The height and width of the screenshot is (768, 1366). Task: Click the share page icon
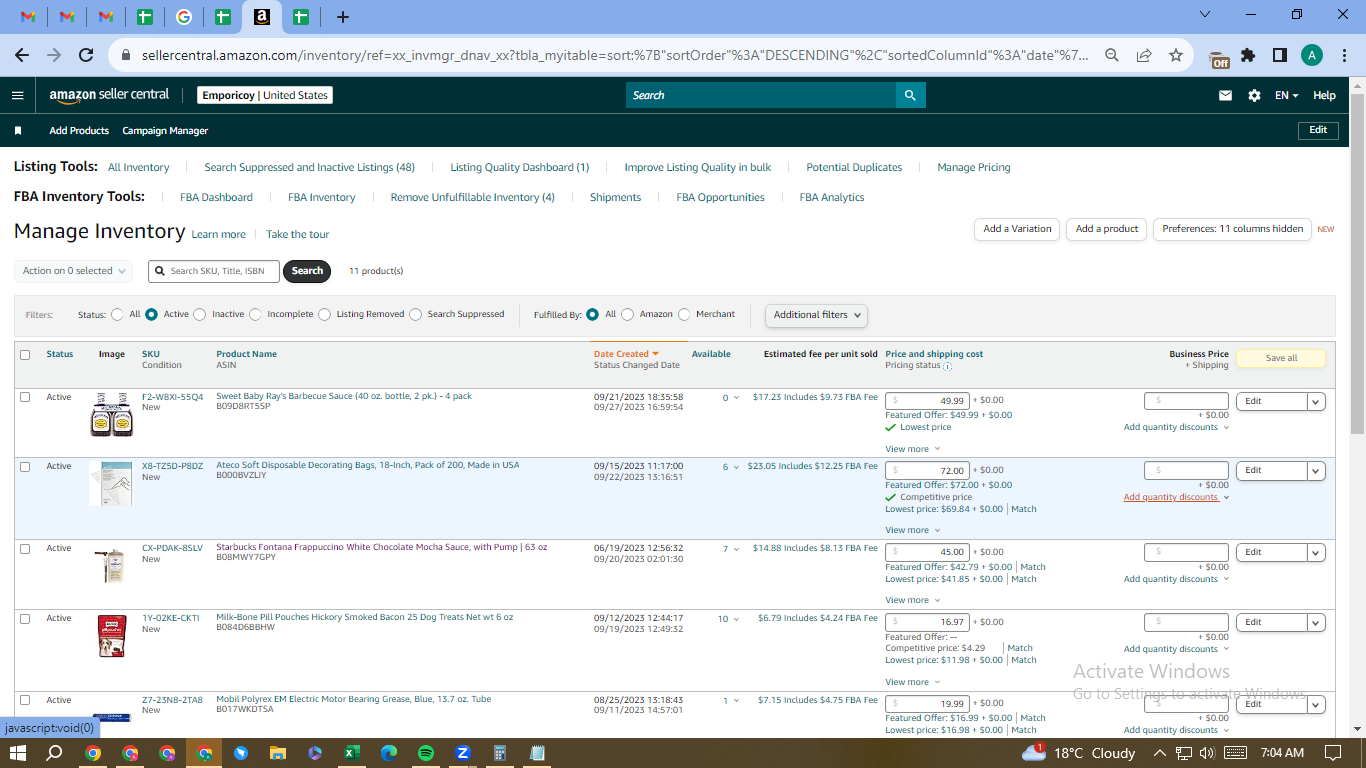1143,55
